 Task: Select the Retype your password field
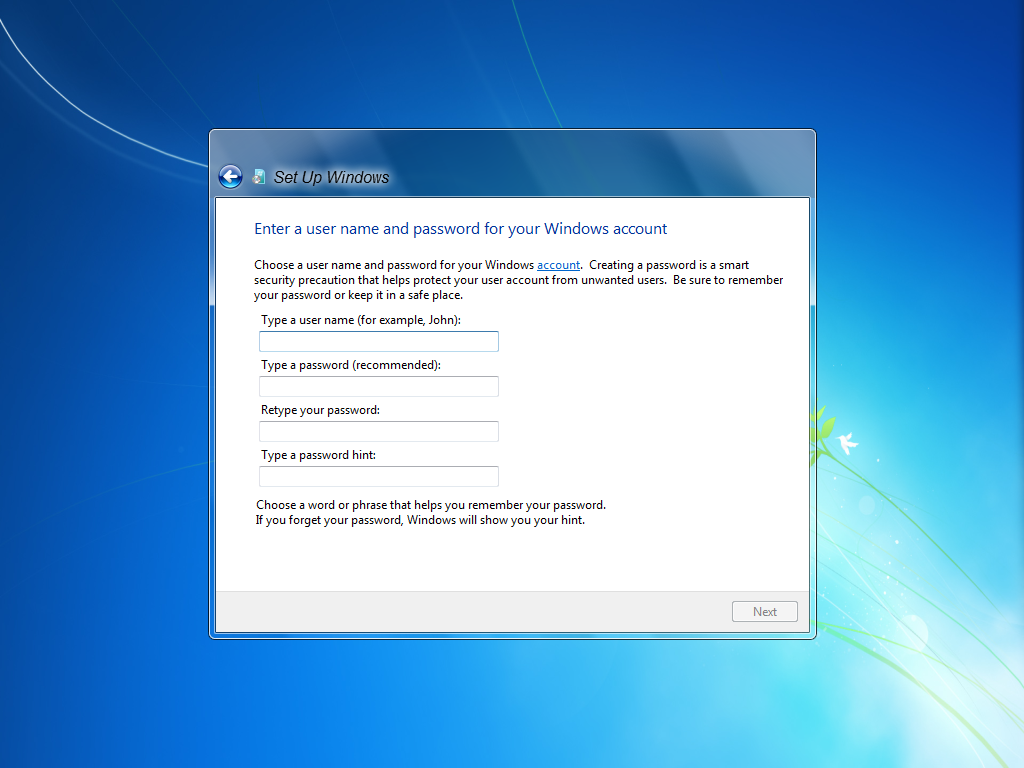pos(379,432)
